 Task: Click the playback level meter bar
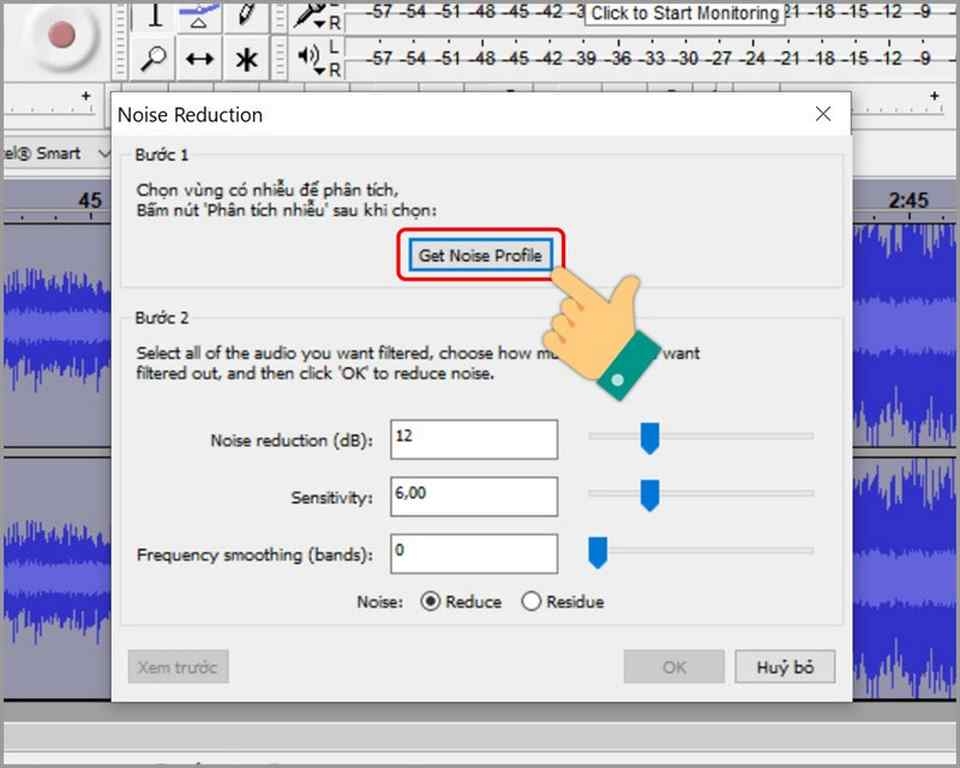point(650,59)
